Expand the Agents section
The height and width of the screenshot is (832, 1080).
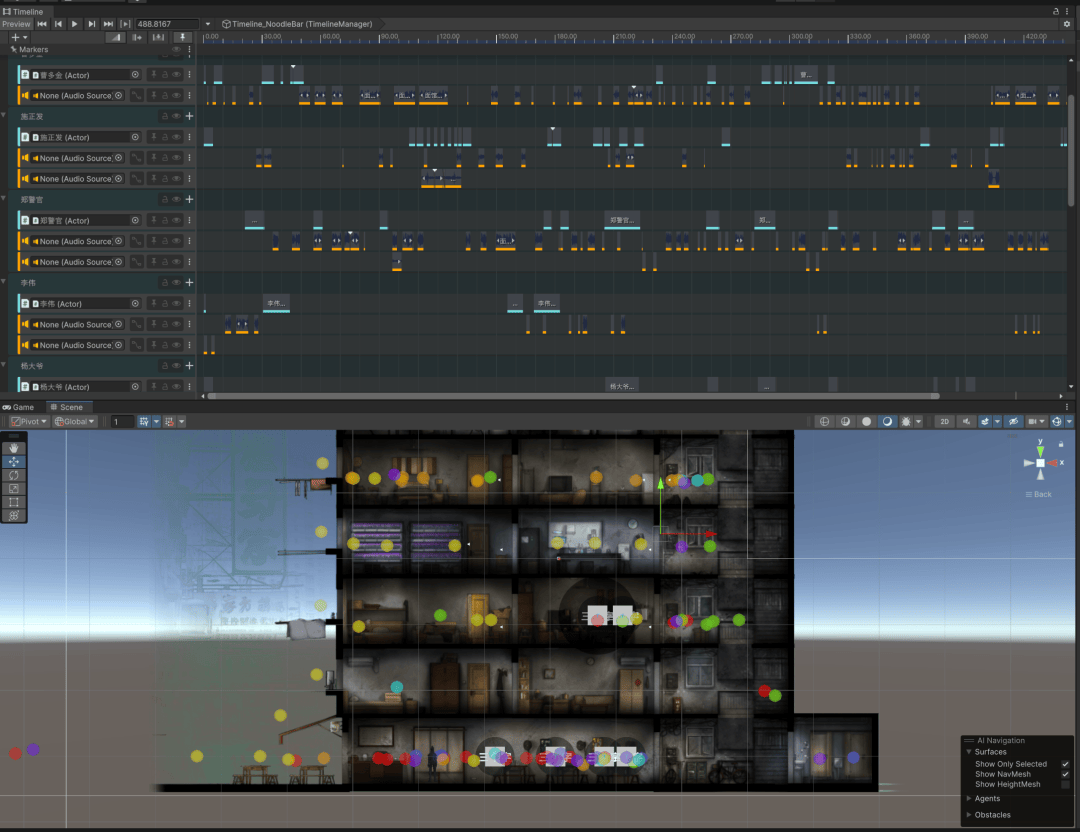[969, 798]
